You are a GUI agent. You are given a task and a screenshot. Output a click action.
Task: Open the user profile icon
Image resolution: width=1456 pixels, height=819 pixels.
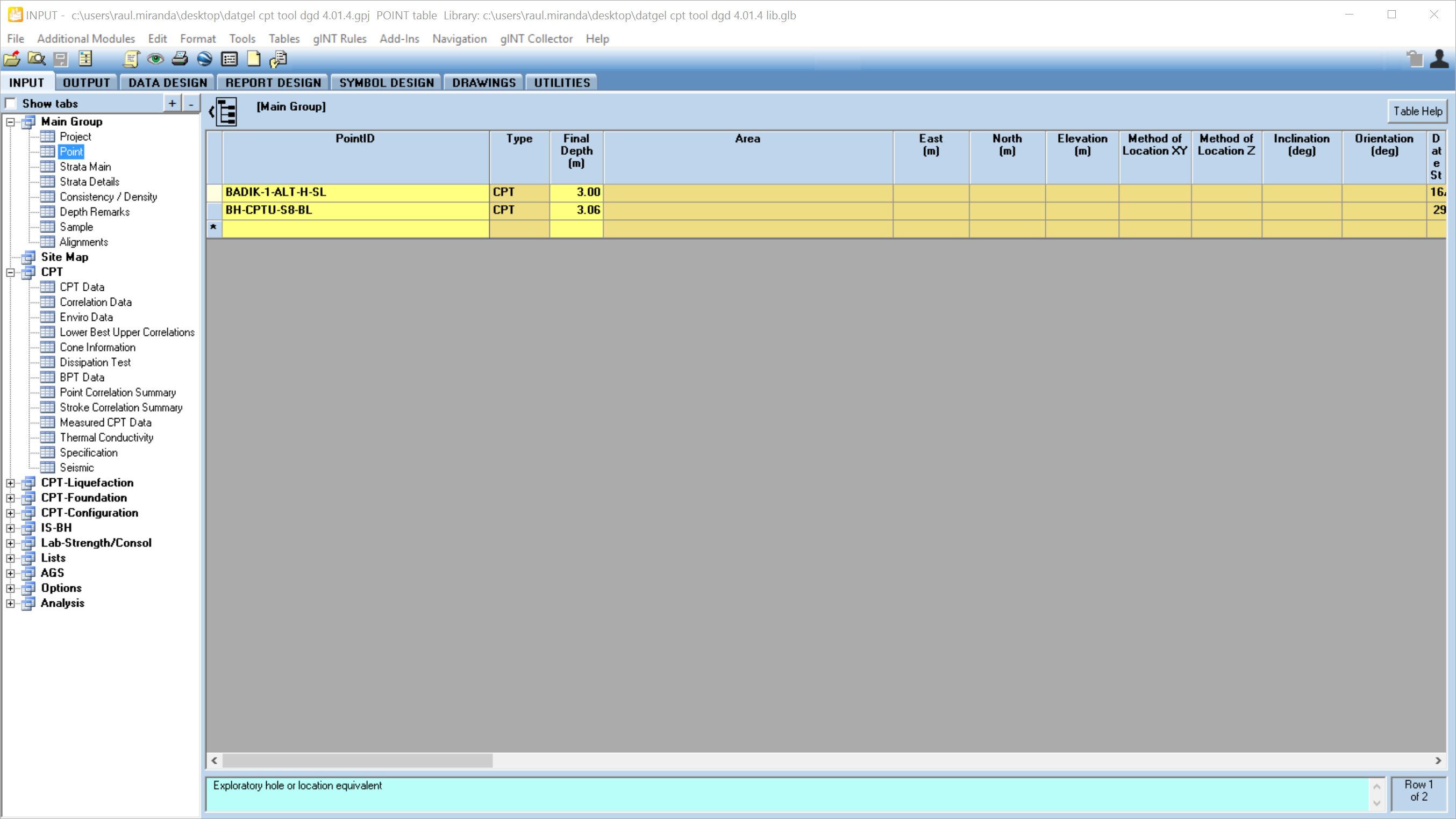click(x=1439, y=59)
